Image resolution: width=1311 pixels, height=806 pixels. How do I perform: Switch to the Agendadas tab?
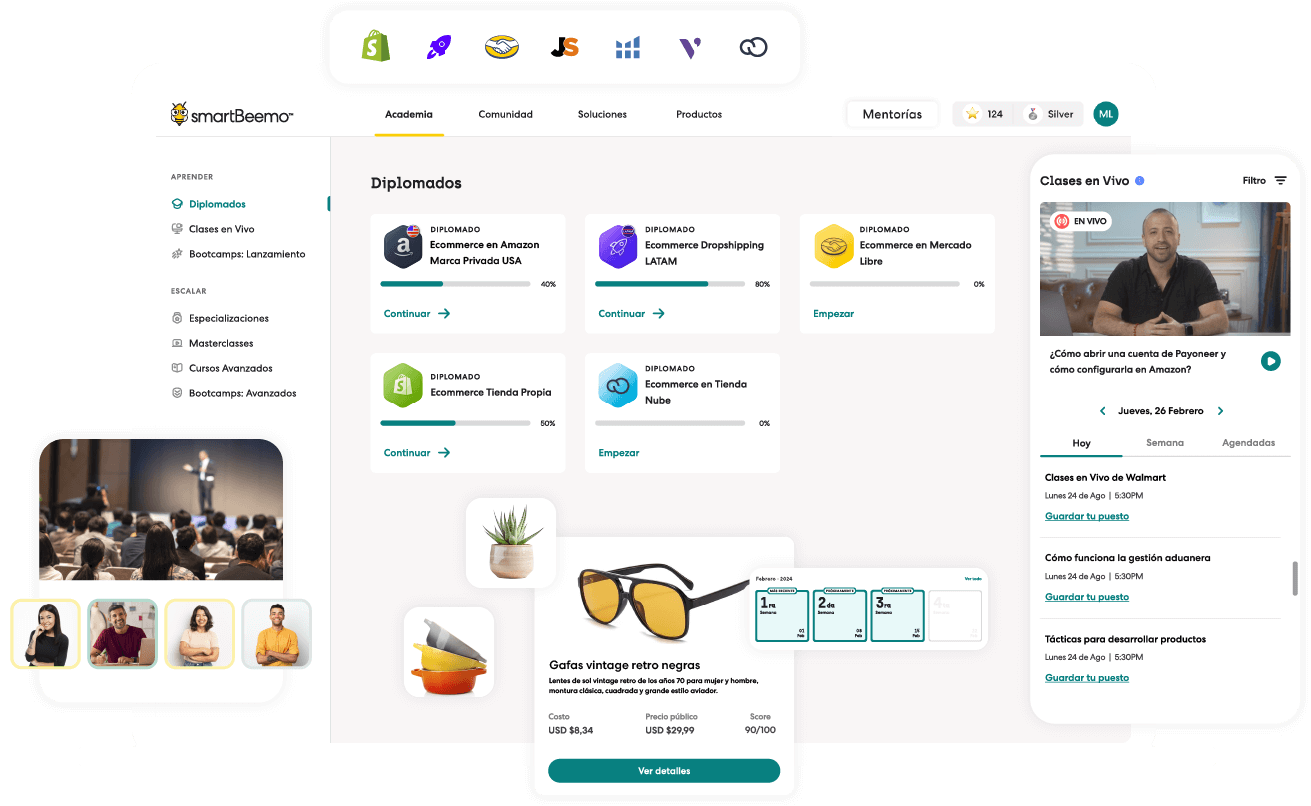click(1248, 443)
